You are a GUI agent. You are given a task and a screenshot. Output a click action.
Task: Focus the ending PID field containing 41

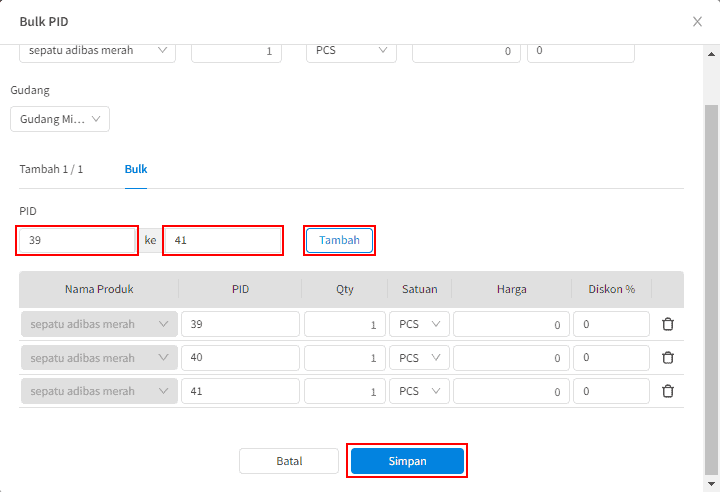pyautogui.click(x=223, y=240)
